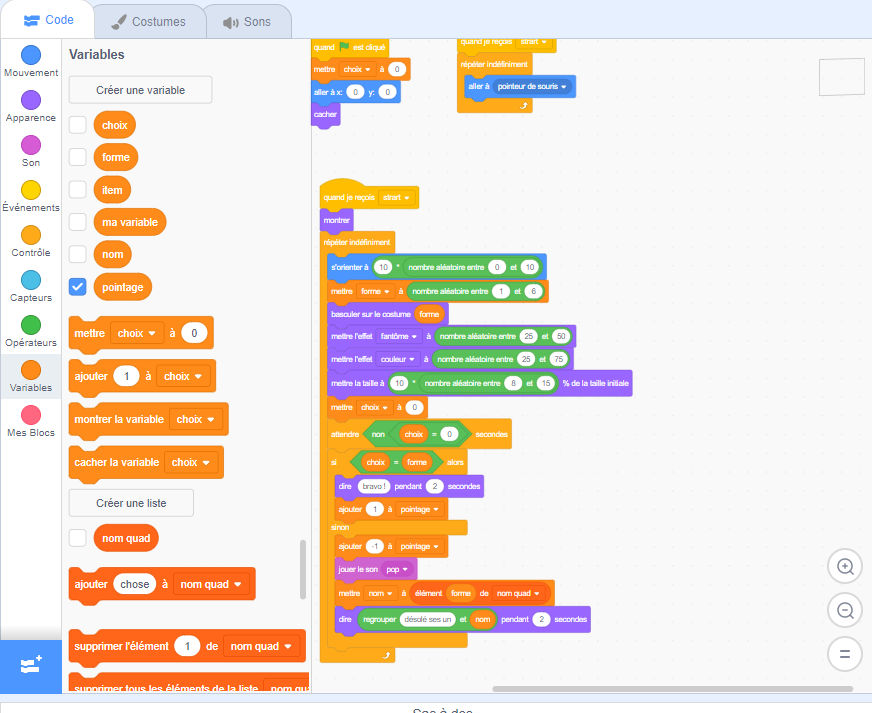
Task: Select the ma variable reporter block
Action: pyautogui.click(x=130, y=222)
